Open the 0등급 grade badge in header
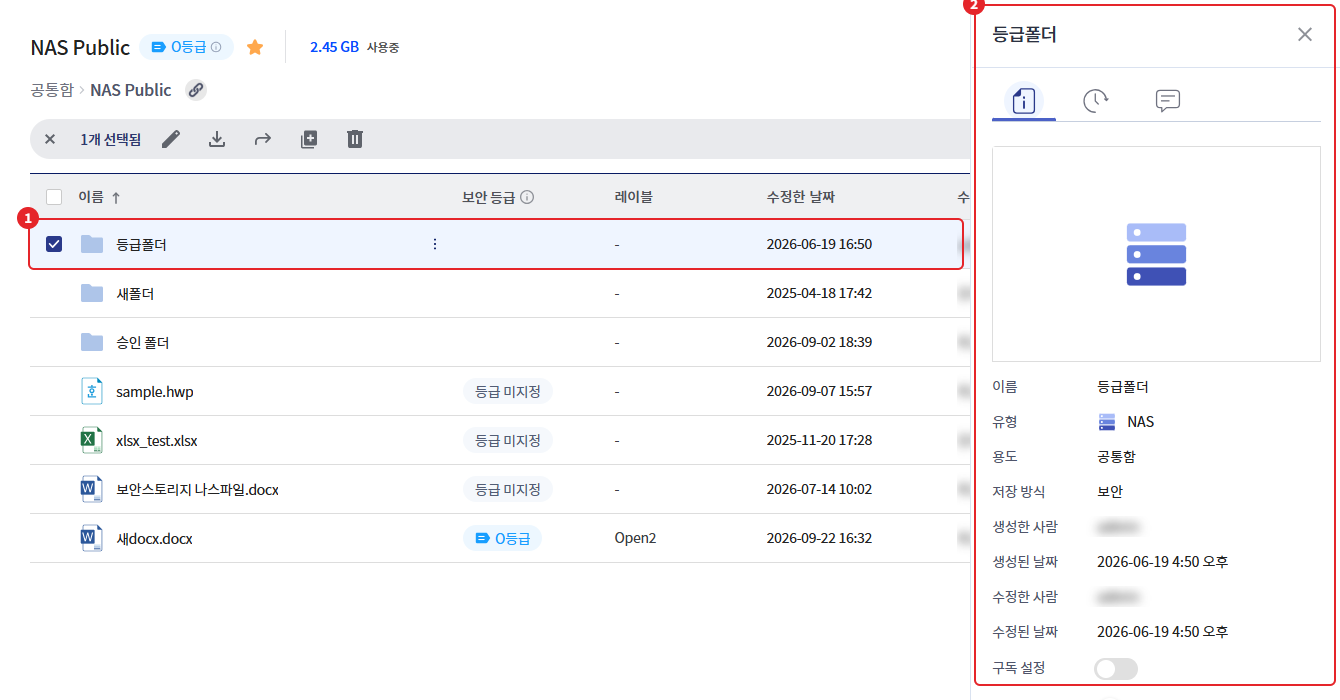This screenshot has height=700, width=1340. pos(186,47)
